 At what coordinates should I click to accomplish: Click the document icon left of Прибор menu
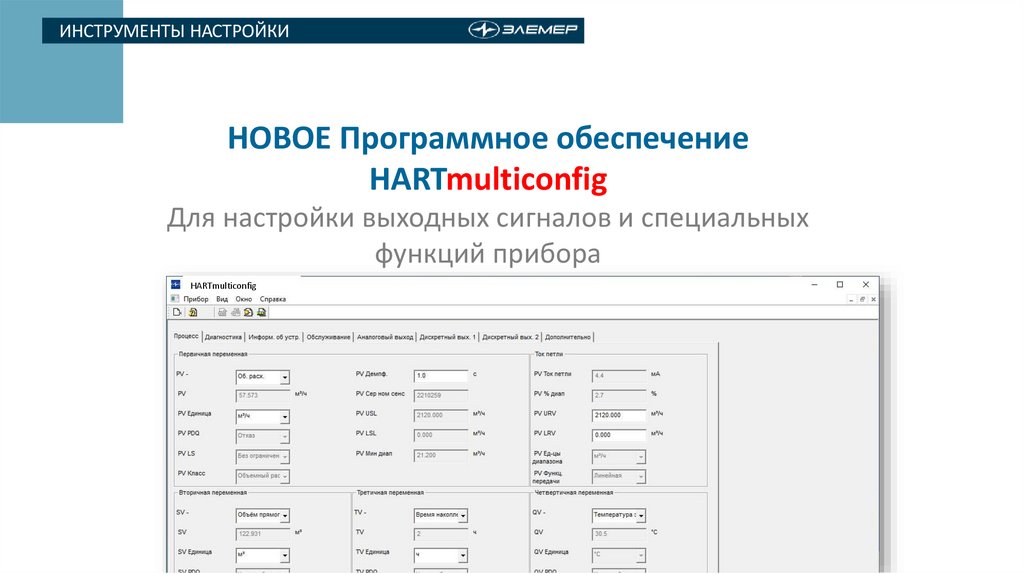click(x=175, y=298)
